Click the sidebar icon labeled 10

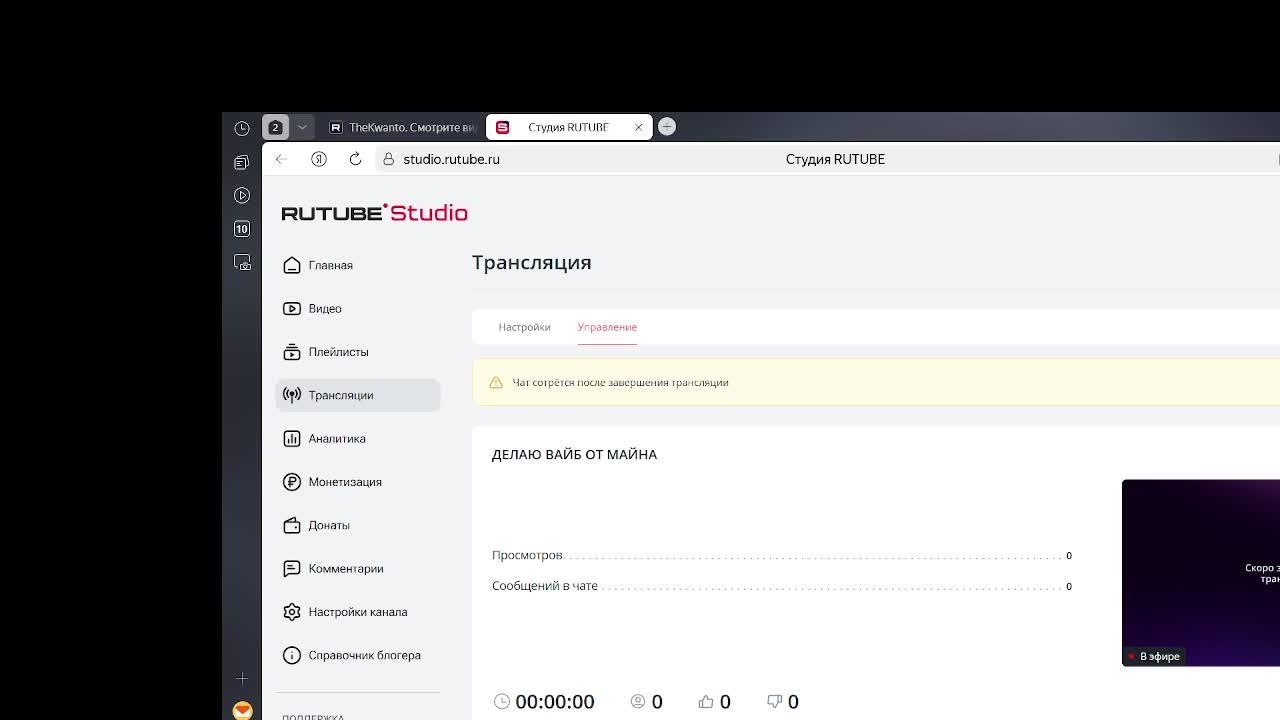pos(242,229)
